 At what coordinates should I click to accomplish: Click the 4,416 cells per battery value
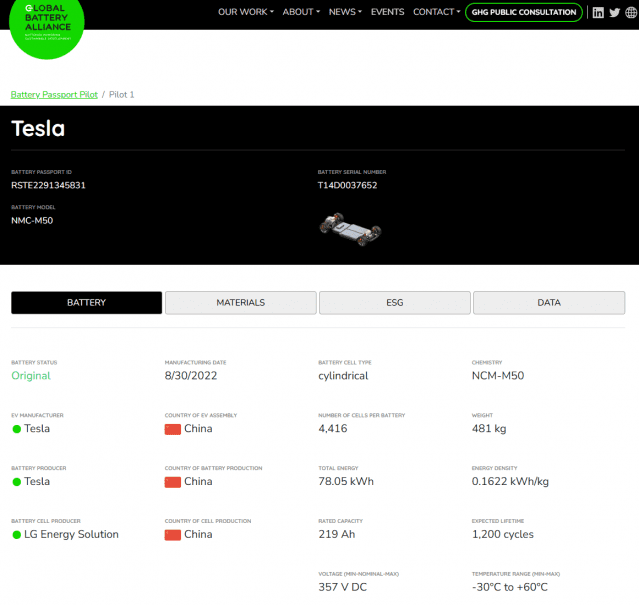tap(333, 429)
